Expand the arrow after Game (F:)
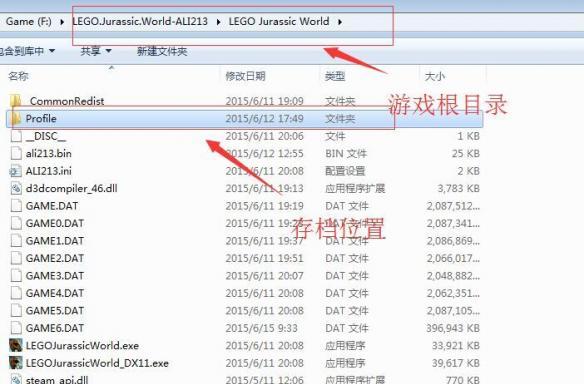This screenshot has height=384, width=584. (62, 22)
